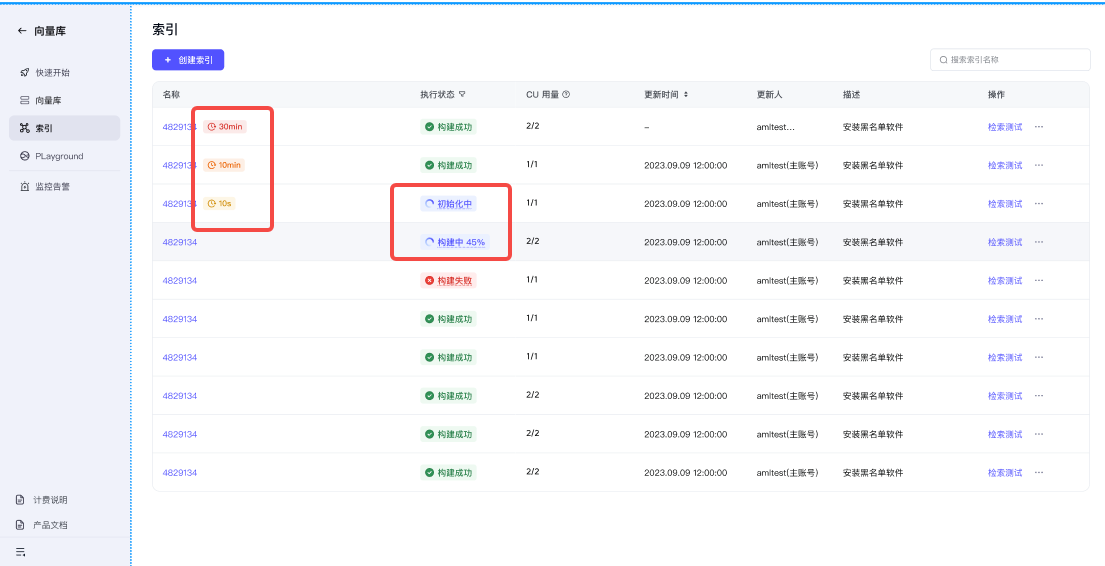This screenshot has height=566, width=1105.
Task: Select 索引 in the sidebar
Action: pyautogui.click(x=65, y=128)
